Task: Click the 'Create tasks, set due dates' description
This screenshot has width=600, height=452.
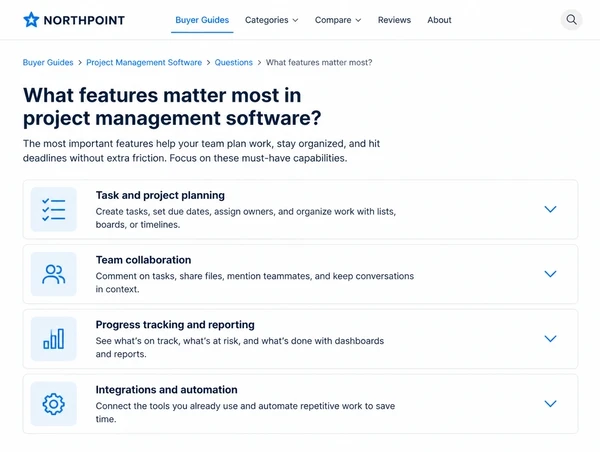Action: click(246, 218)
